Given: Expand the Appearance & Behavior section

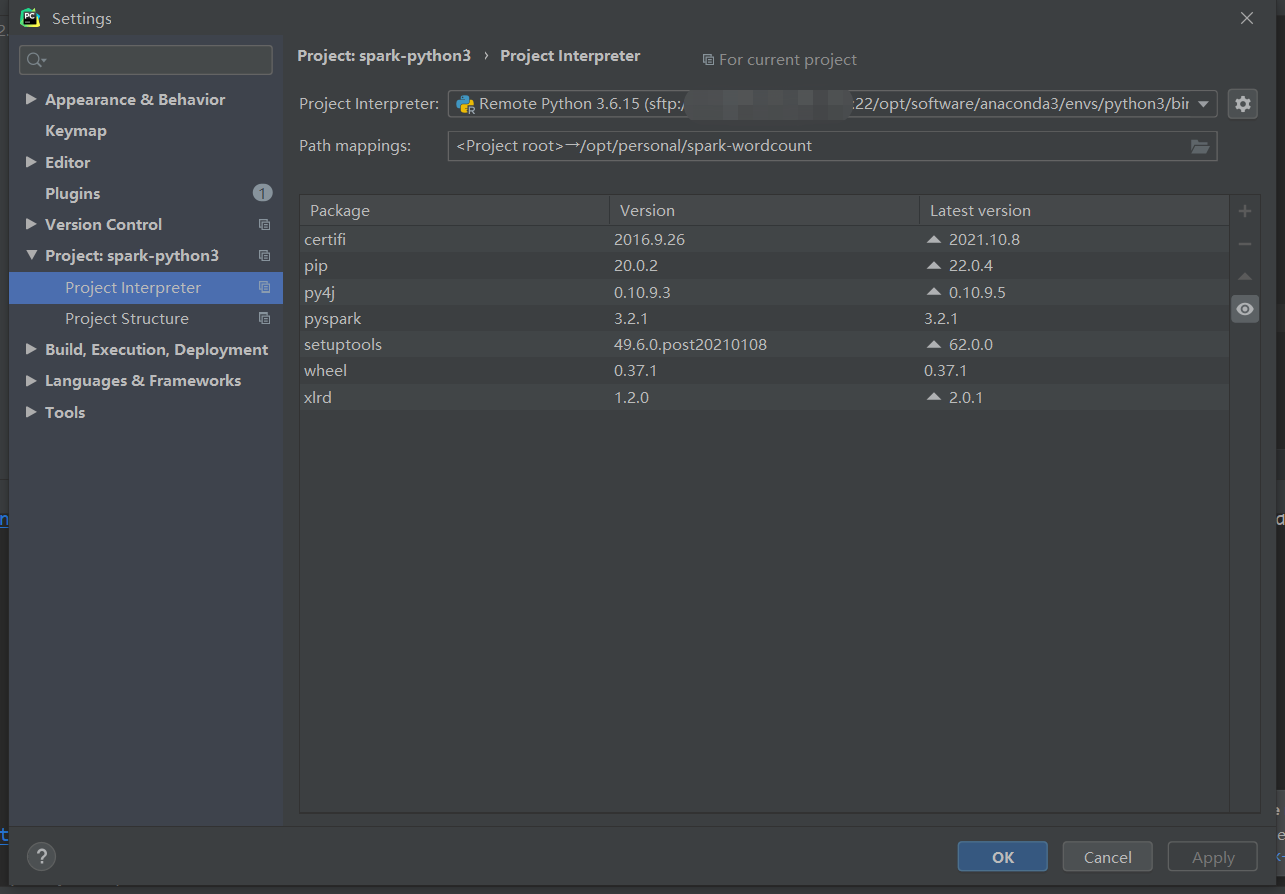Looking at the screenshot, I should tap(31, 99).
